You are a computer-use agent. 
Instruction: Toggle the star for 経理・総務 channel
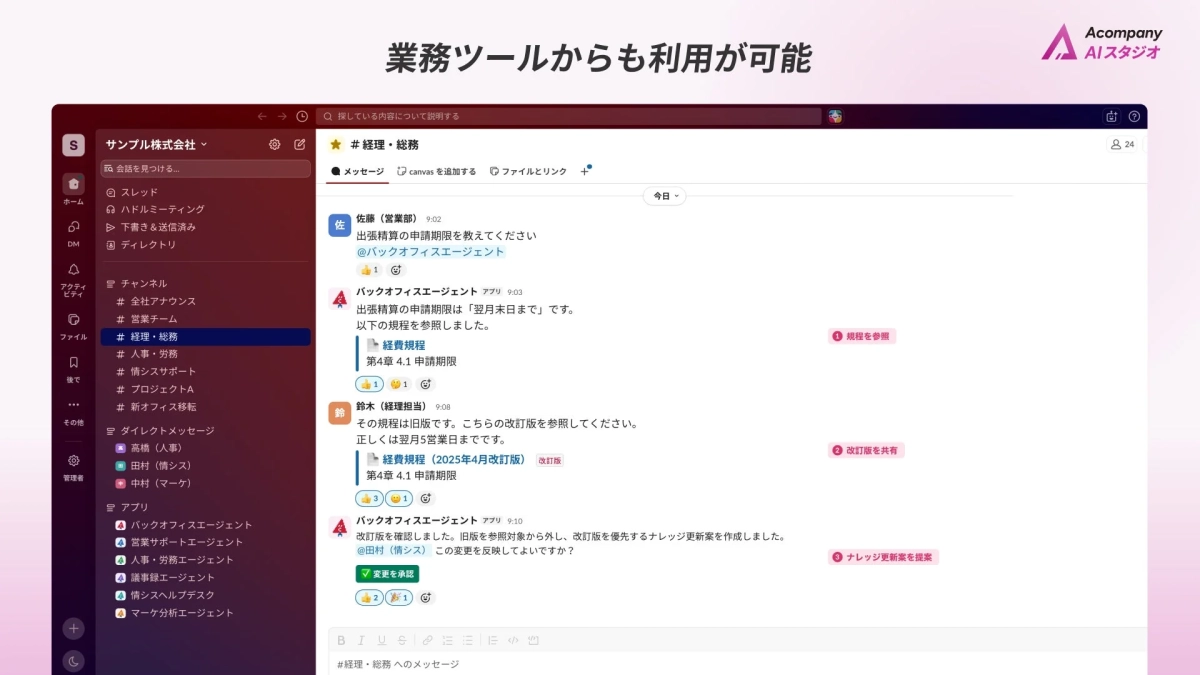click(x=336, y=145)
